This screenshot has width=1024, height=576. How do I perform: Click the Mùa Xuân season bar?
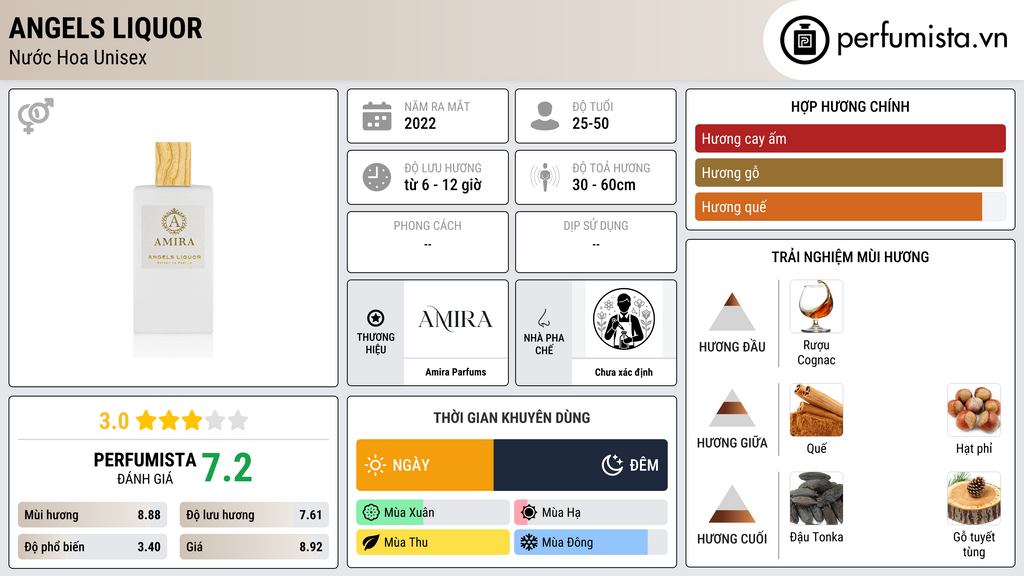tap(432, 513)
